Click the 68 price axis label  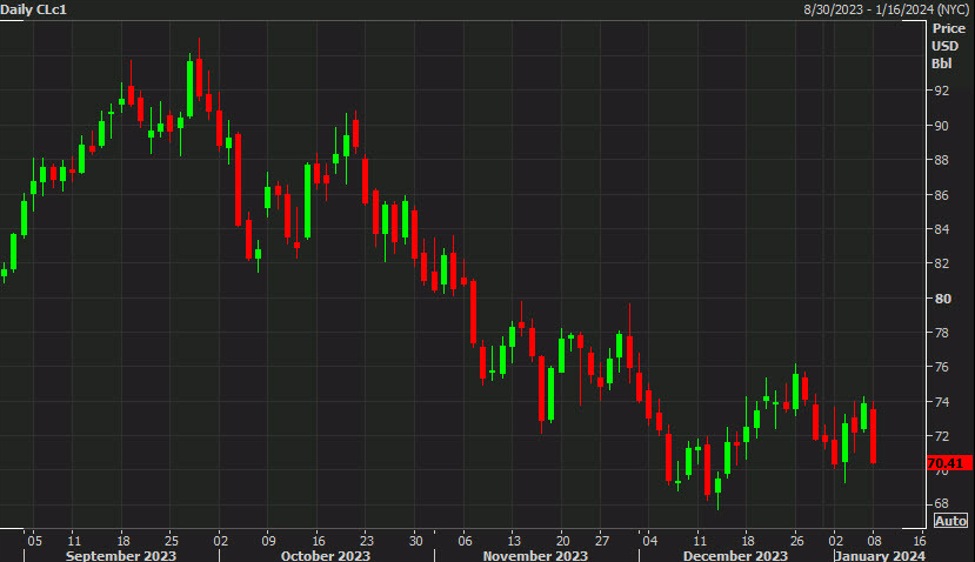tap(941, 502)
